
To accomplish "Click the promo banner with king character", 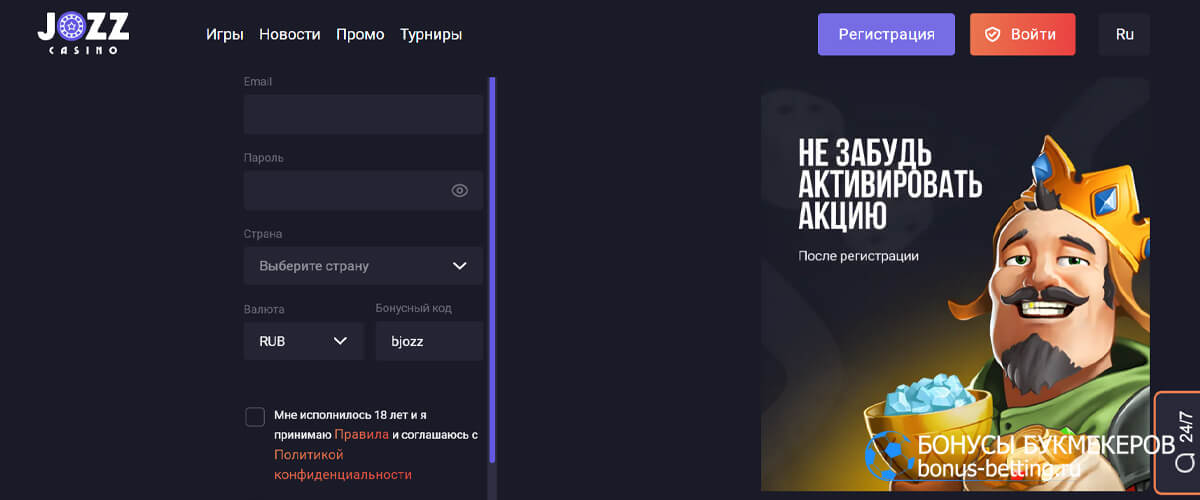I will pos(955,285).
